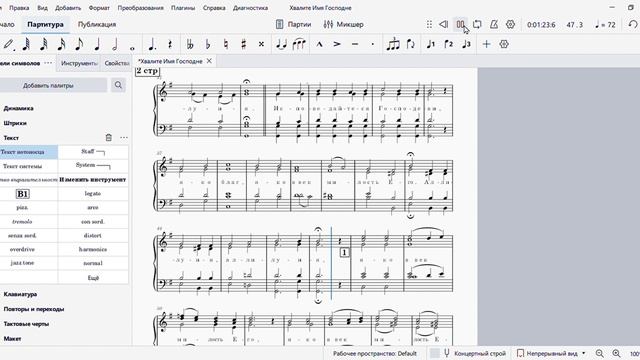The height and width of the screenshot is (360, 640).
Task: Apply the accent articulation
Action: pyautogui.click(x=337, y=44)
